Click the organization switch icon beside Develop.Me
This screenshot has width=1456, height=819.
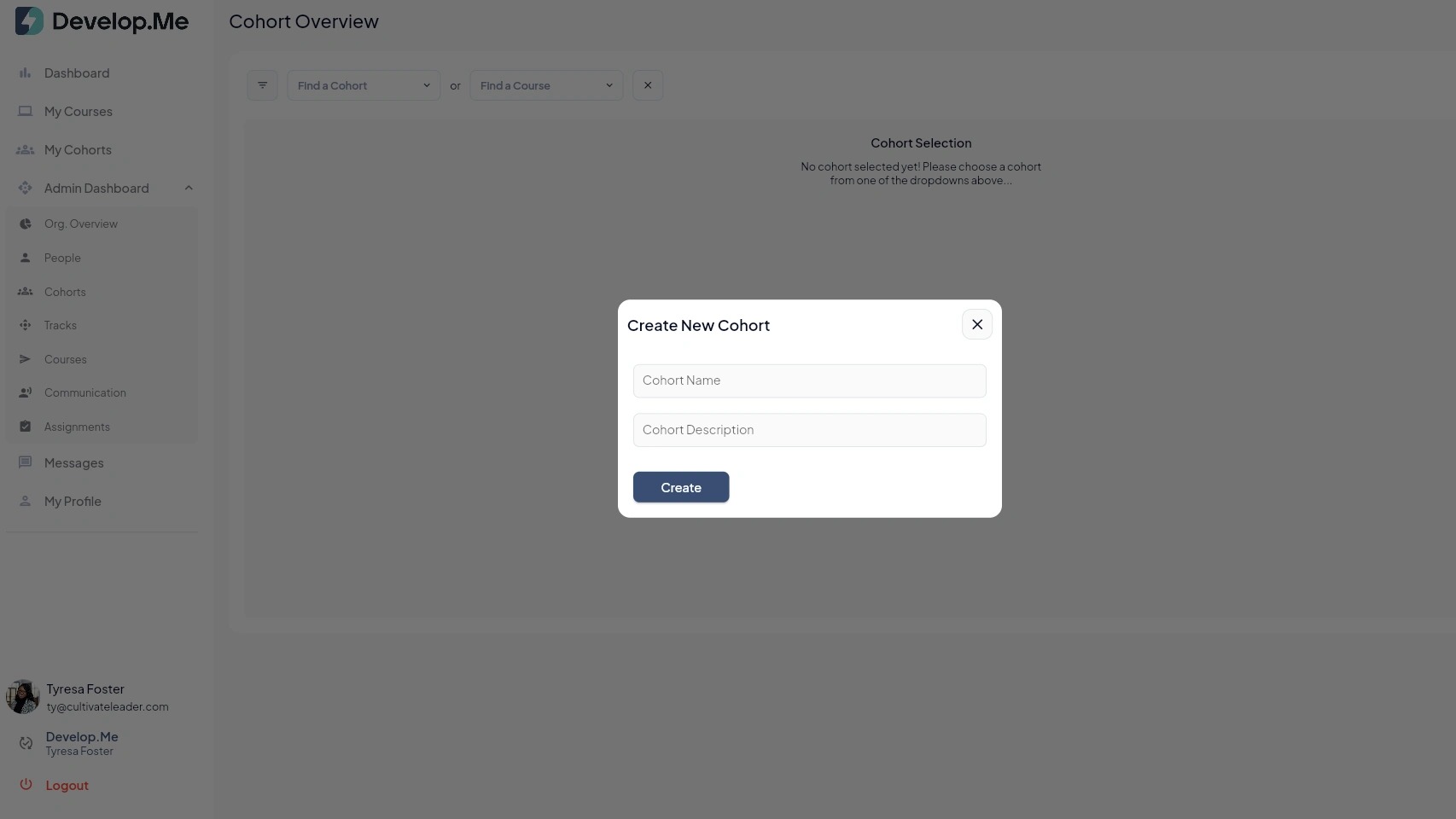pos(26,743)
